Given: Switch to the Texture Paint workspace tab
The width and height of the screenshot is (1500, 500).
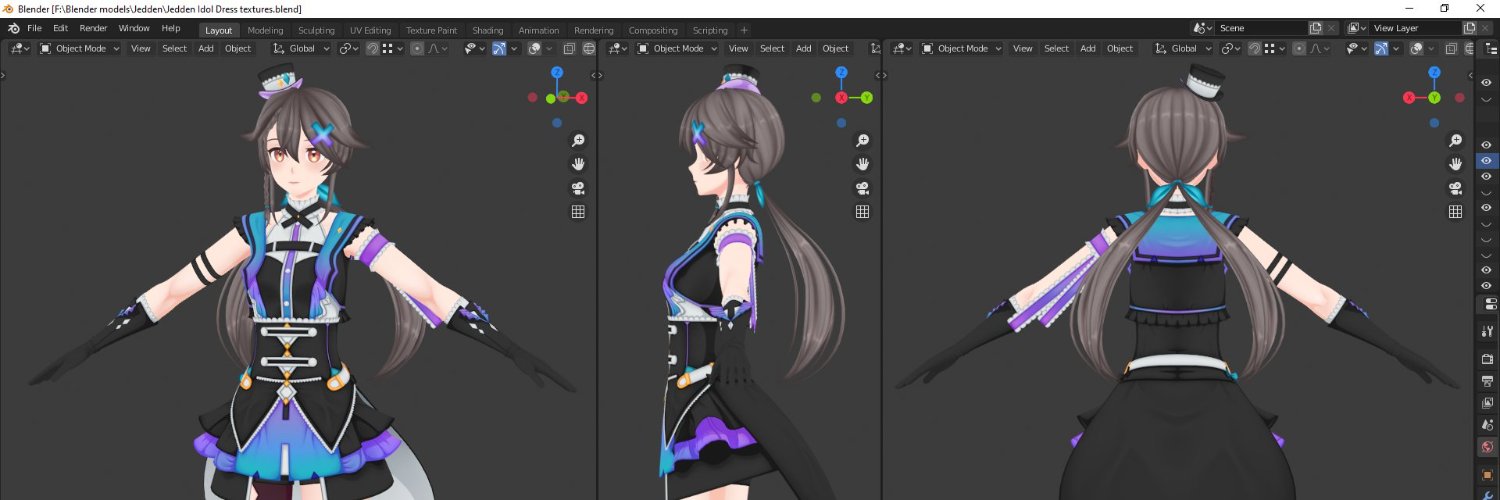Looking at the screenshot, I should (x=431, y=30).
